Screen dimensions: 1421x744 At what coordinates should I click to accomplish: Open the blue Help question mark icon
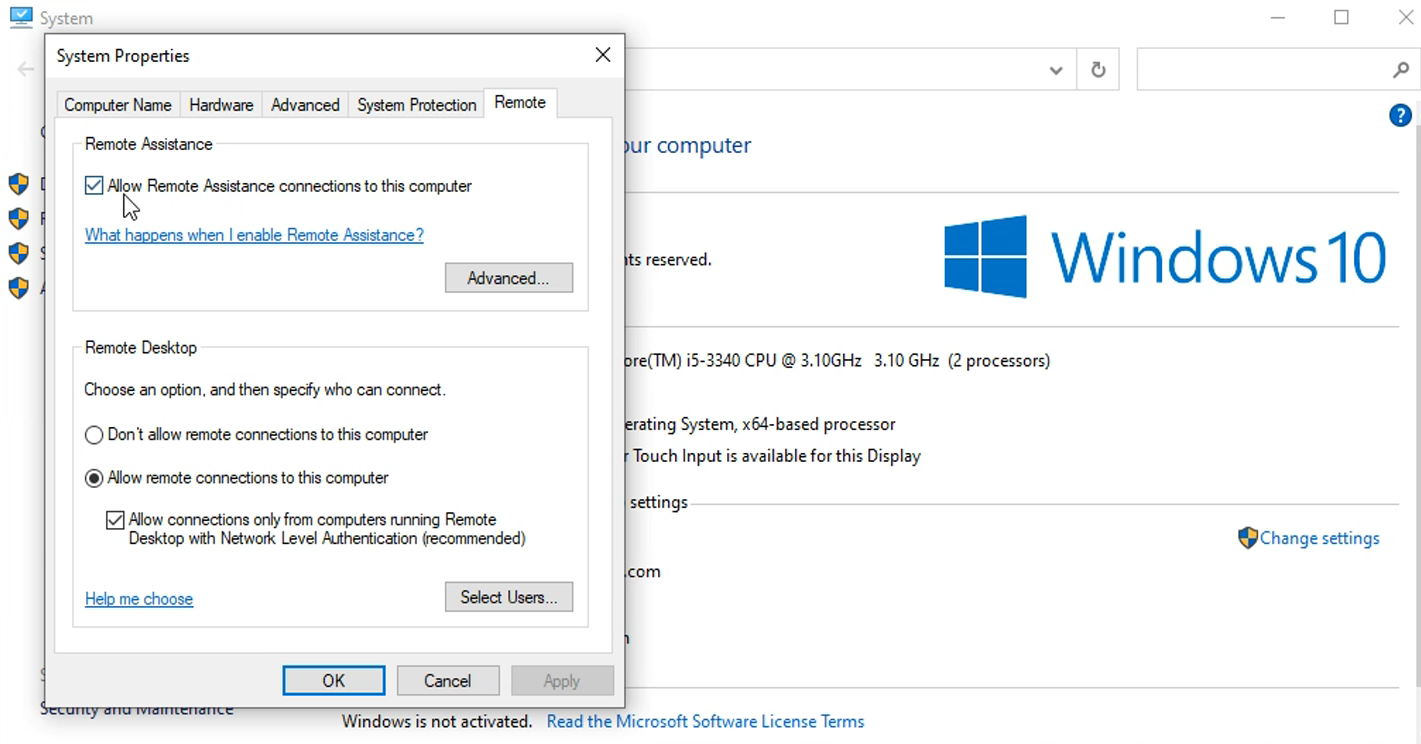[1400, 116]
